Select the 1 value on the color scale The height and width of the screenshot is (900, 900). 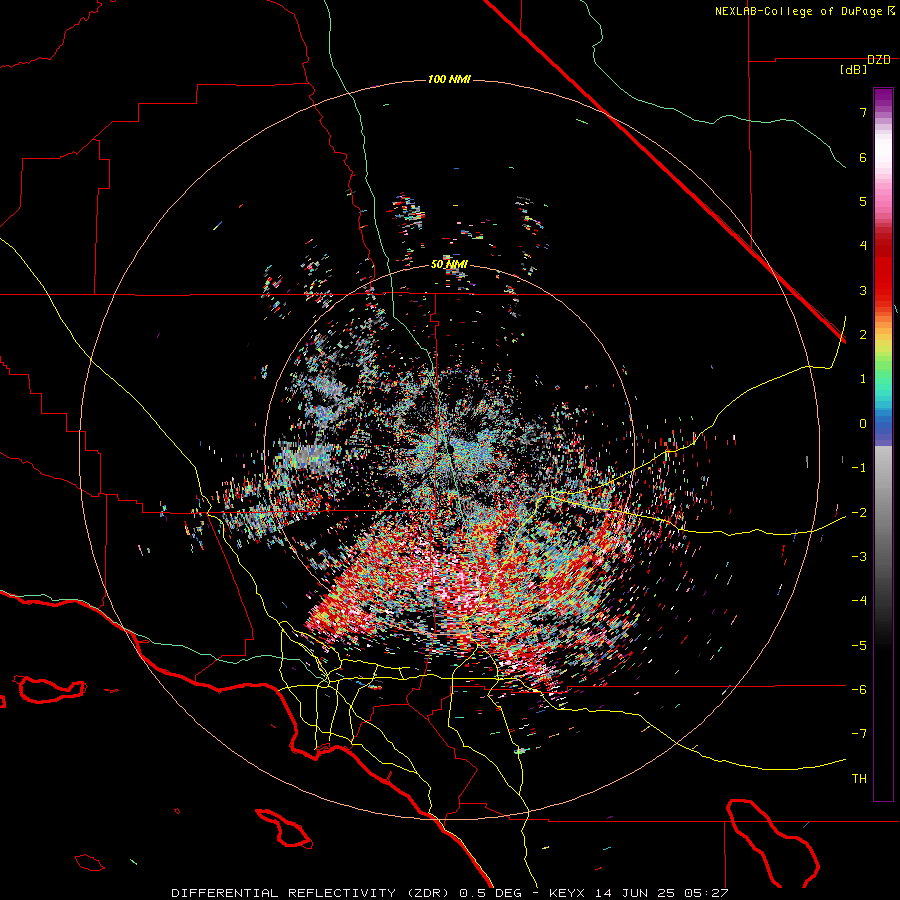(x=863, y=379)
